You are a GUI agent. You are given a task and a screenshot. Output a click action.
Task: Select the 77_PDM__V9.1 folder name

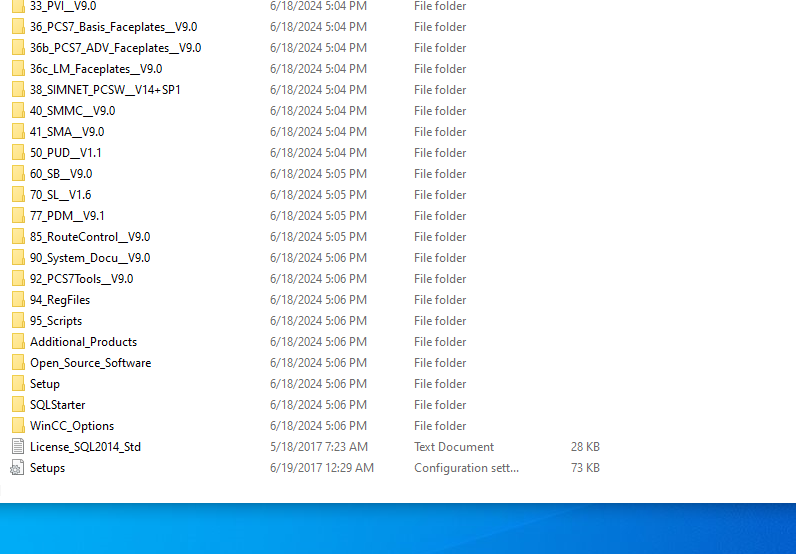pos(67,215)
